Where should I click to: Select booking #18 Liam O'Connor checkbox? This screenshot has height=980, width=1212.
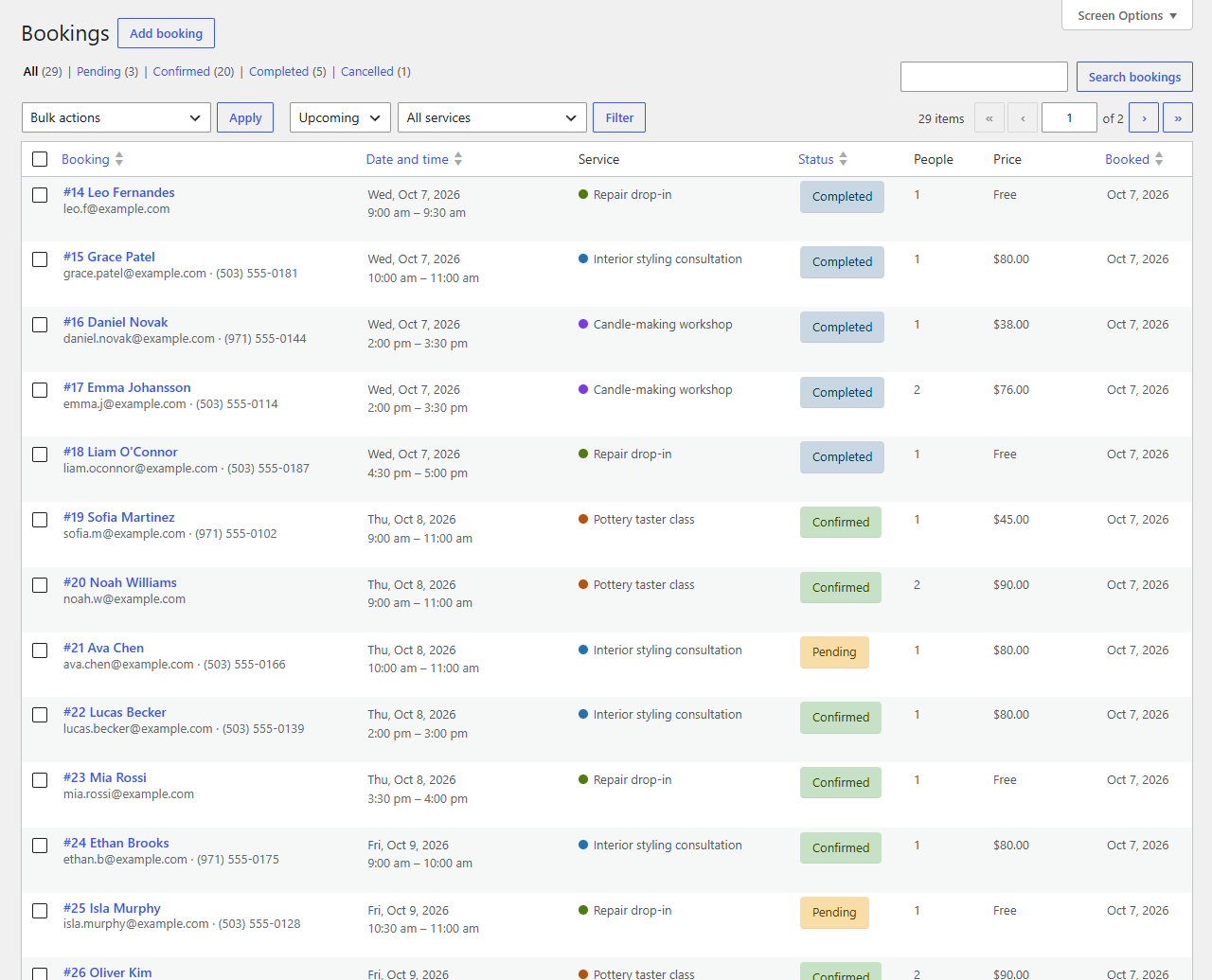pyautogui.click(x=40, y=454)
